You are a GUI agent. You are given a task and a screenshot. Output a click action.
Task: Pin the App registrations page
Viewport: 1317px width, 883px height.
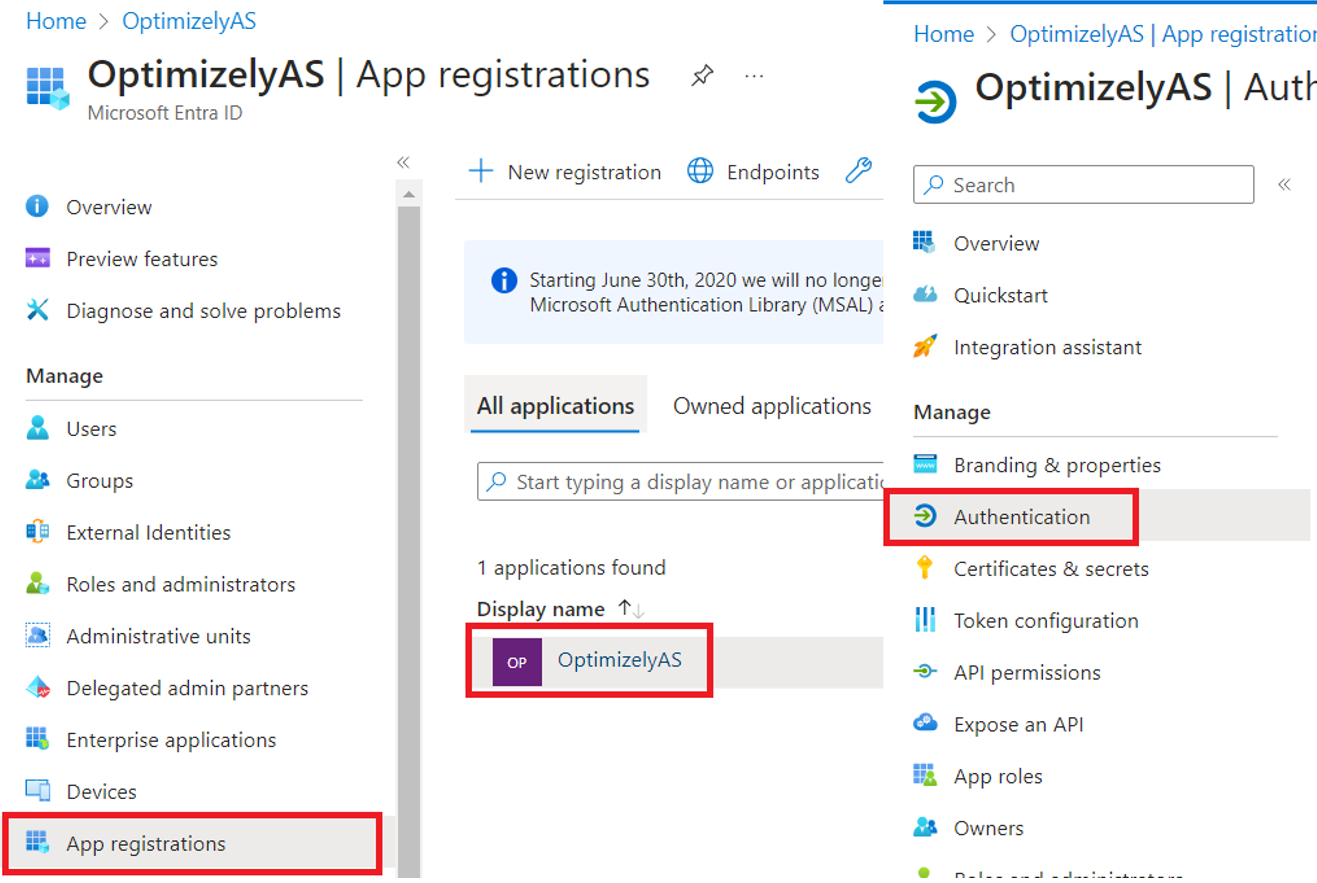click(x=703, y=76)
